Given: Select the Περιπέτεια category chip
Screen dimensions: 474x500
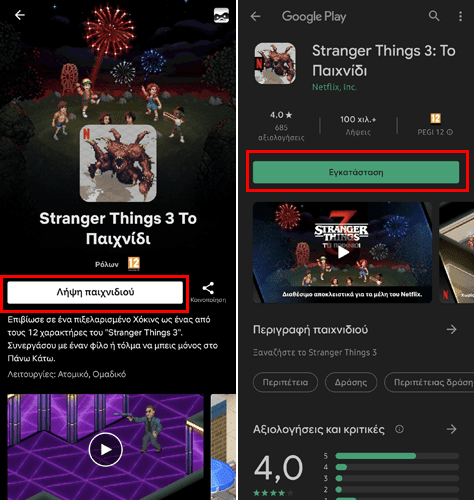Looking at the screenshot, I should [x=285, y=382].
